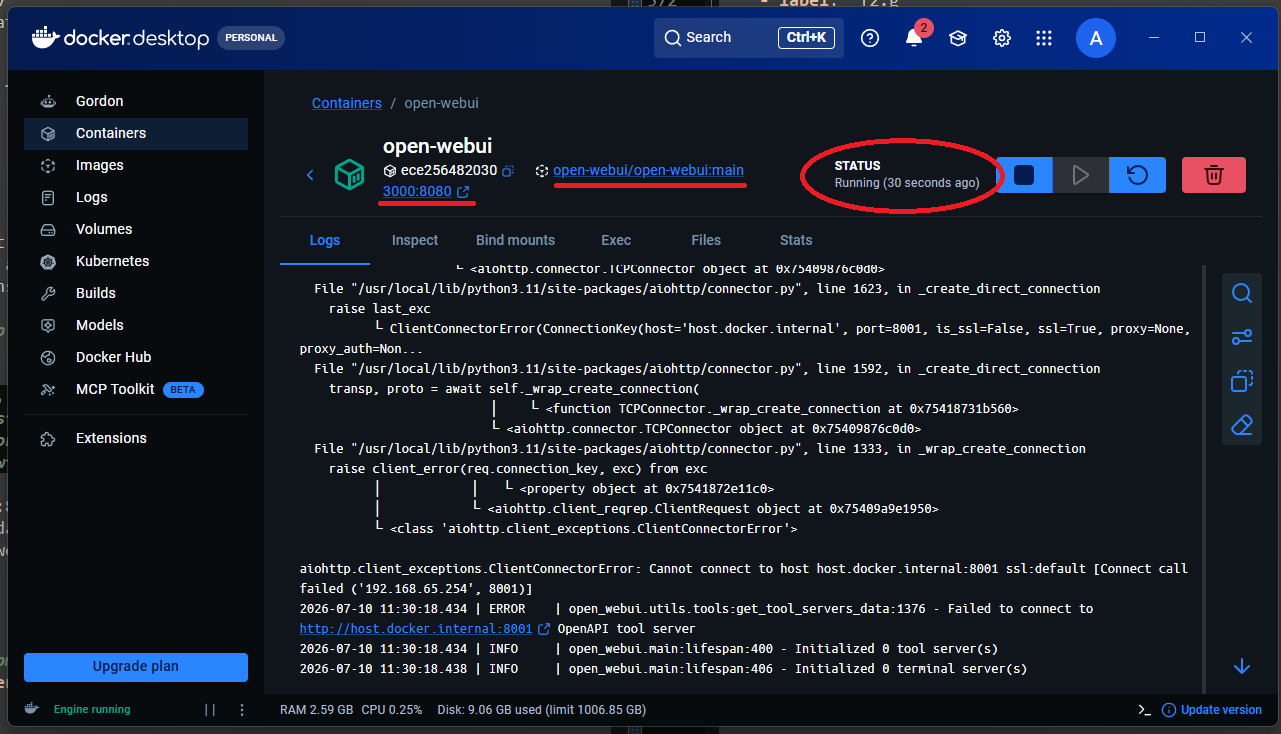Click the PERSONAL plan badge
The width and height of the screenshot is (1281, 734).
(x=251, y=38)
